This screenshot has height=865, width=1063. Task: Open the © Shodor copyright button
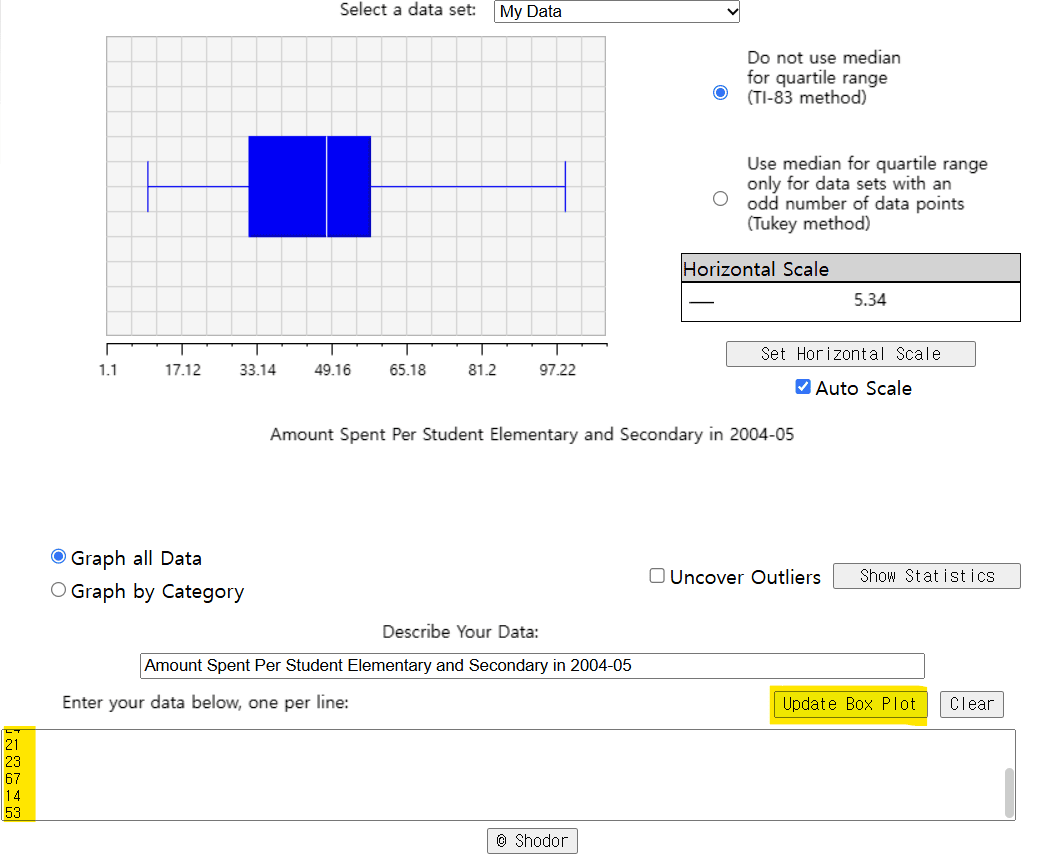(532, 841)
